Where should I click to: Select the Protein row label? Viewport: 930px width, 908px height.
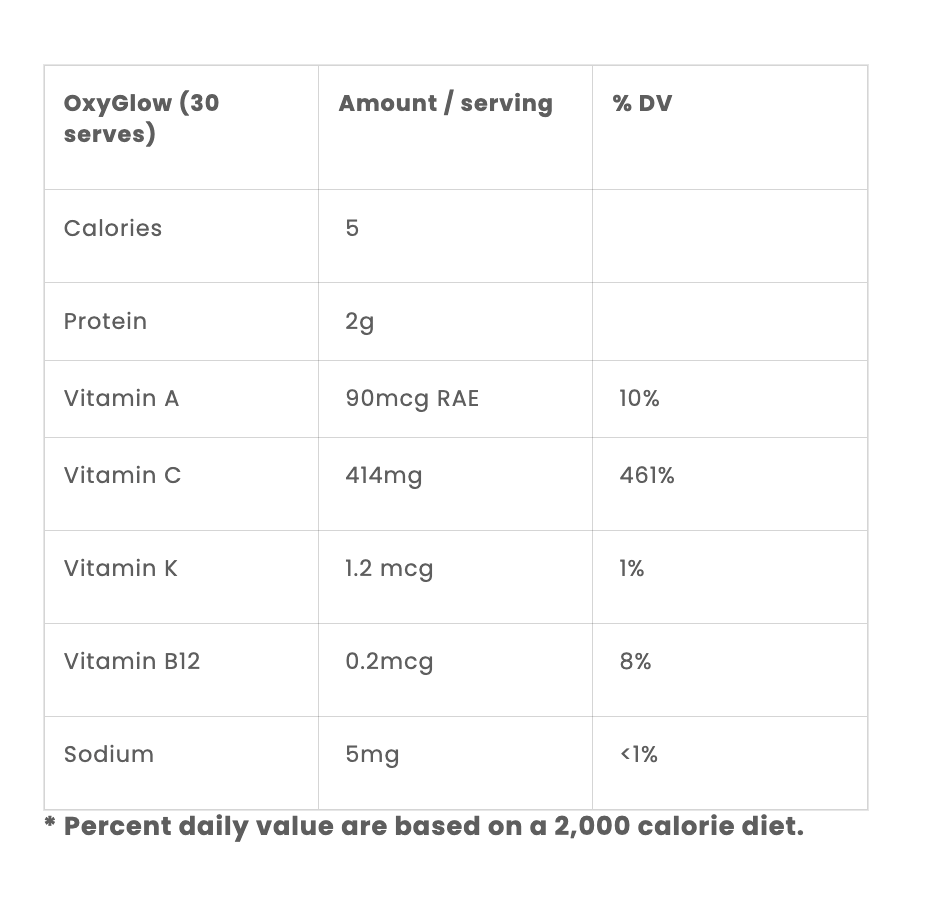105,321
